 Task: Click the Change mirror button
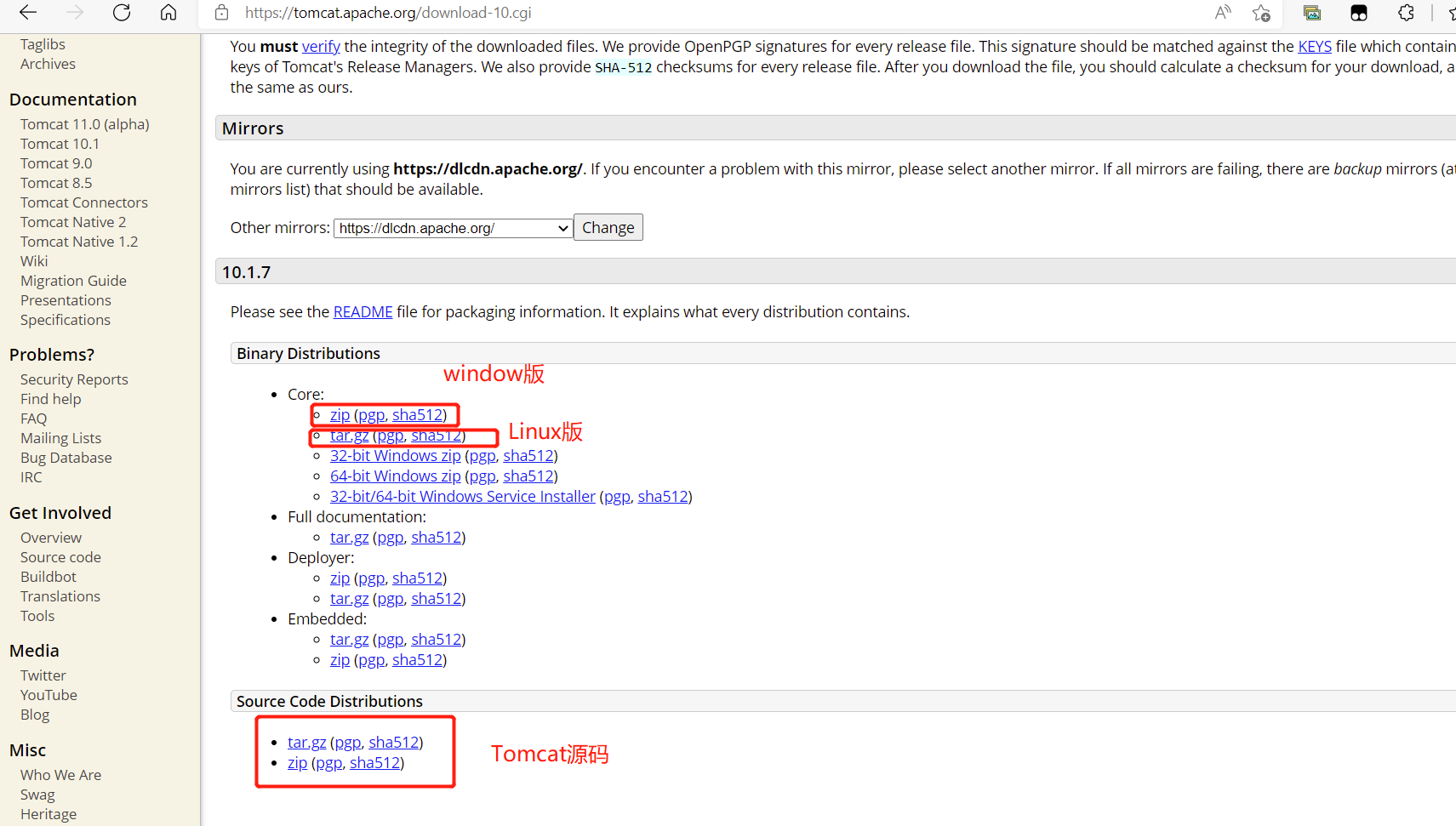[608, 227]
